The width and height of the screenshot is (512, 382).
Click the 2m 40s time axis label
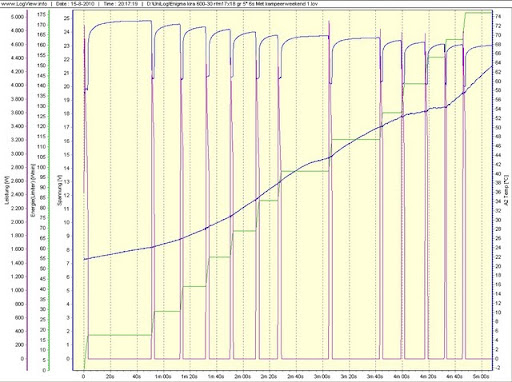tap(296, 376)
